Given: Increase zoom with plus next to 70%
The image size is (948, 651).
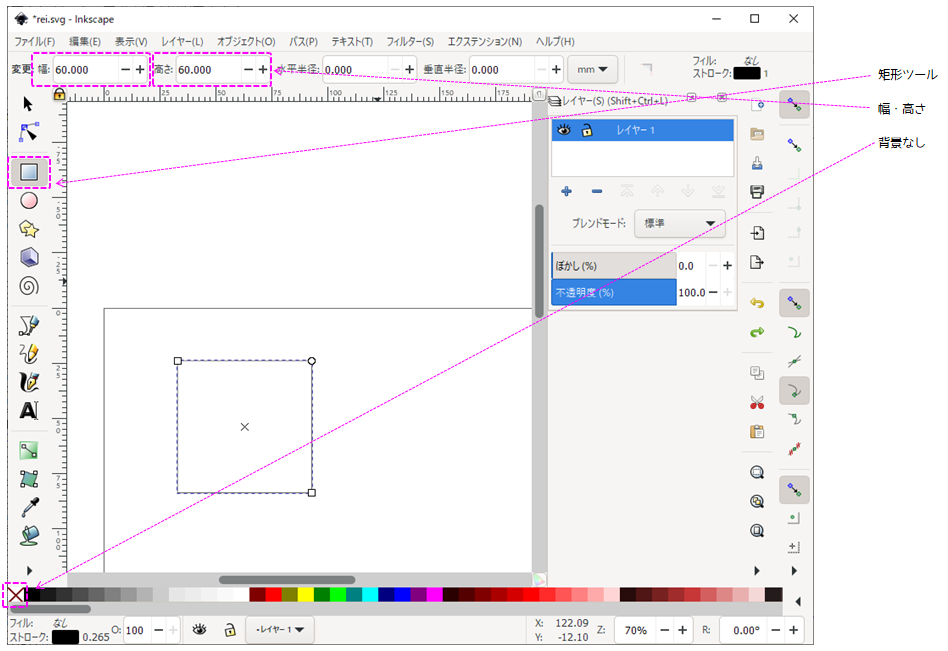Looking at the screenshot, I should [x=683, y=630].
